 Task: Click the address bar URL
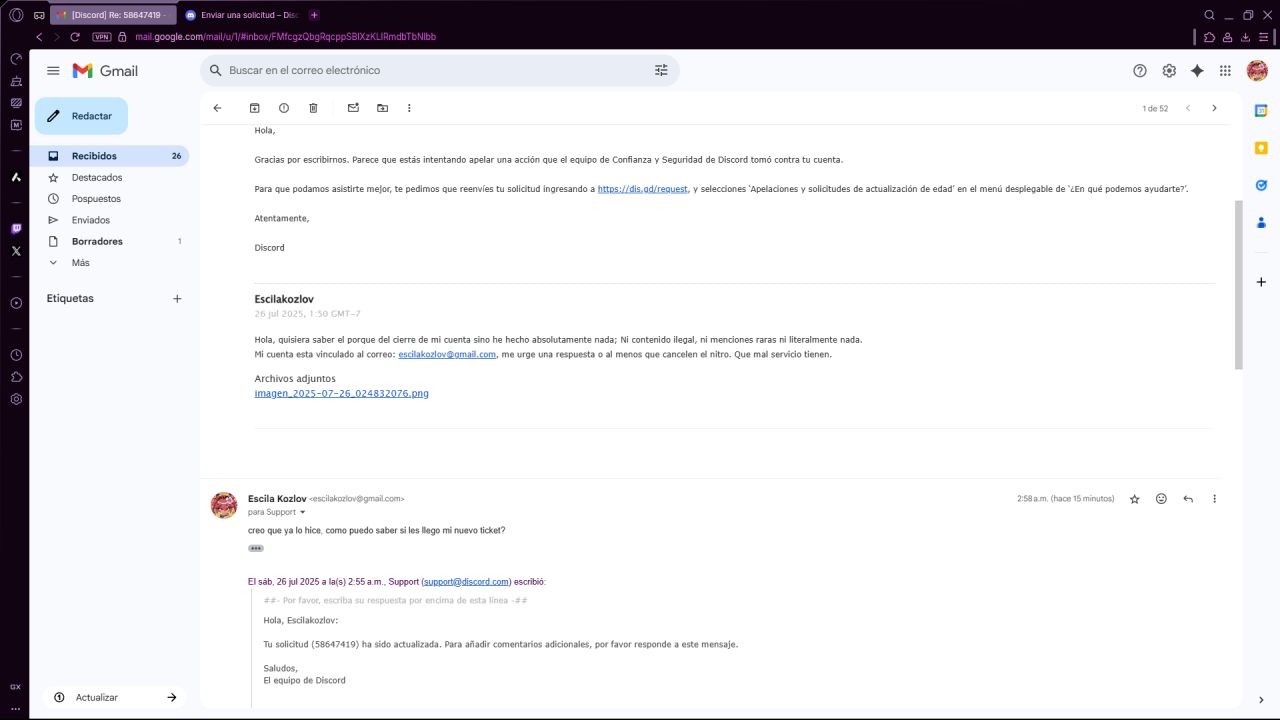(x=285, y=37)
